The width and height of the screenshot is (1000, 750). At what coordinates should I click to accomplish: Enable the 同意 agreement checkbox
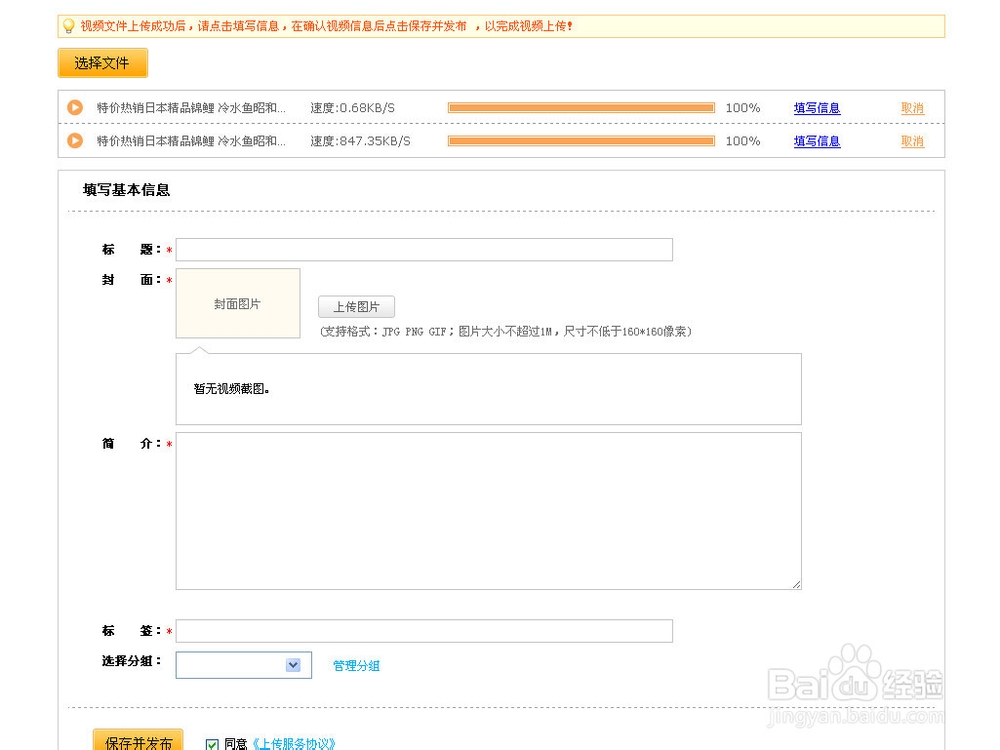pyautogui.click(x=211, y=744)
